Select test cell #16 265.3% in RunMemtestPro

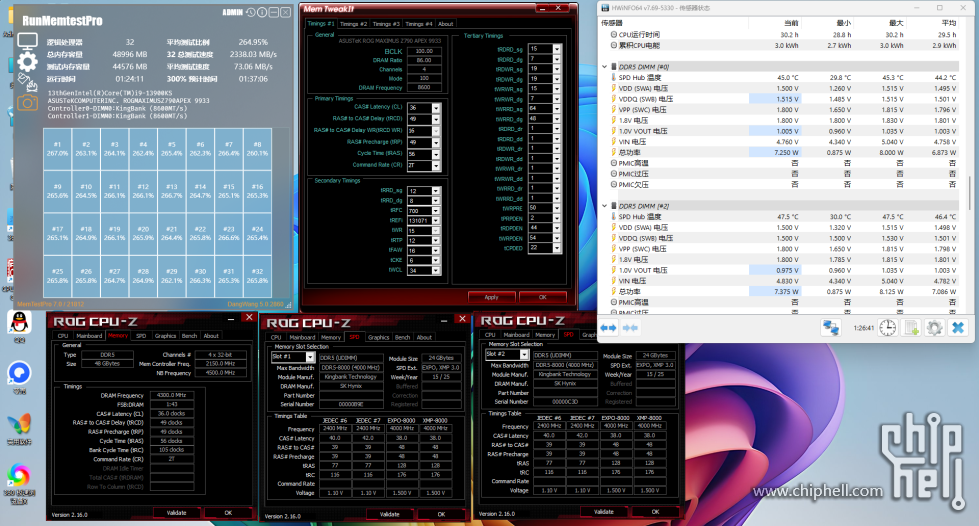[x=257, y=191]
